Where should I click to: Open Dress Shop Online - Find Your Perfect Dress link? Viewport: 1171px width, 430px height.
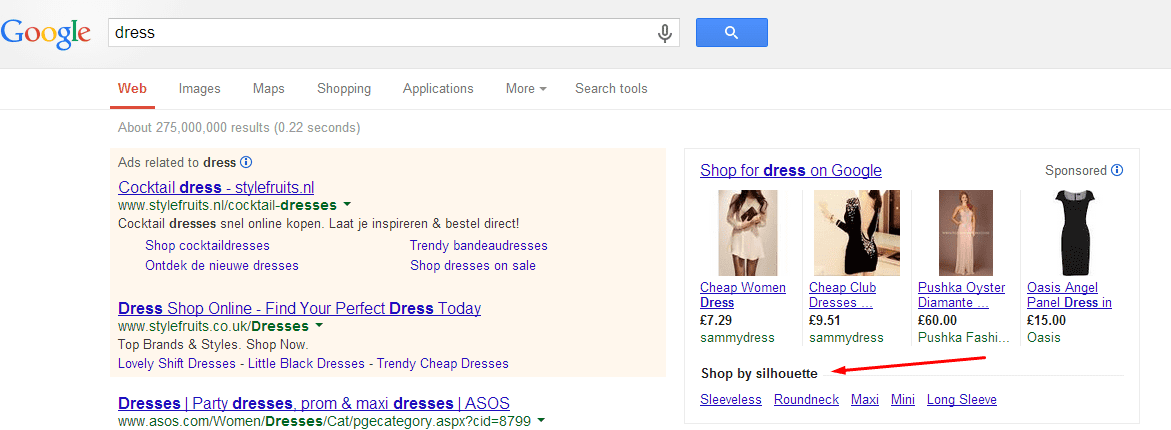pos(299,308)
